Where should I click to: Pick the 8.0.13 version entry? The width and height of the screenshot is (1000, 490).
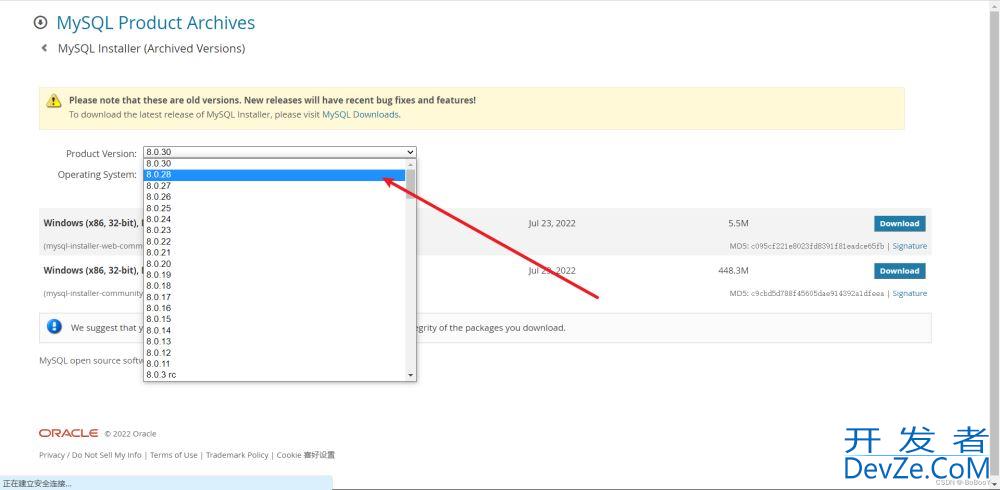pyautogui.click(x=274, y=341)
